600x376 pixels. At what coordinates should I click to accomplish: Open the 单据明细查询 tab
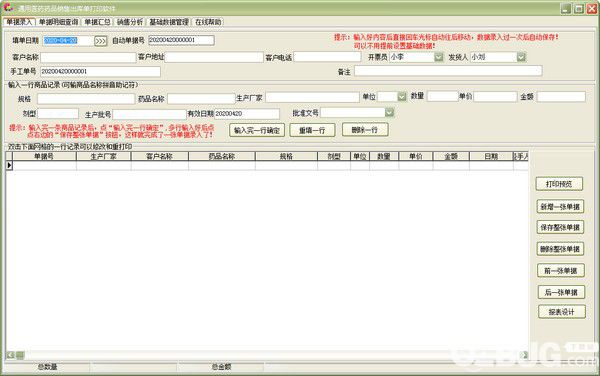click(x=59, y=22)
